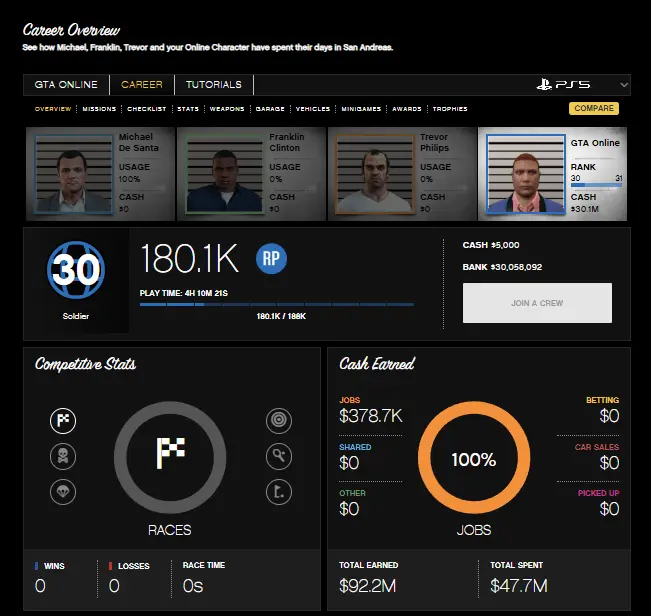This screenshot has height=616, width=651.
Task: View the WEAPONS section
Action: click(x=227, y=109)
